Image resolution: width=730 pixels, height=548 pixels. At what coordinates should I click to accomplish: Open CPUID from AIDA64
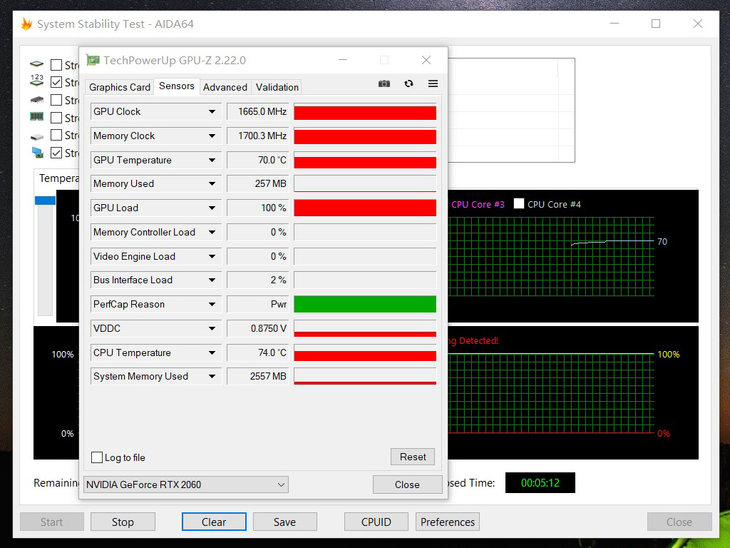click(376, 522)
